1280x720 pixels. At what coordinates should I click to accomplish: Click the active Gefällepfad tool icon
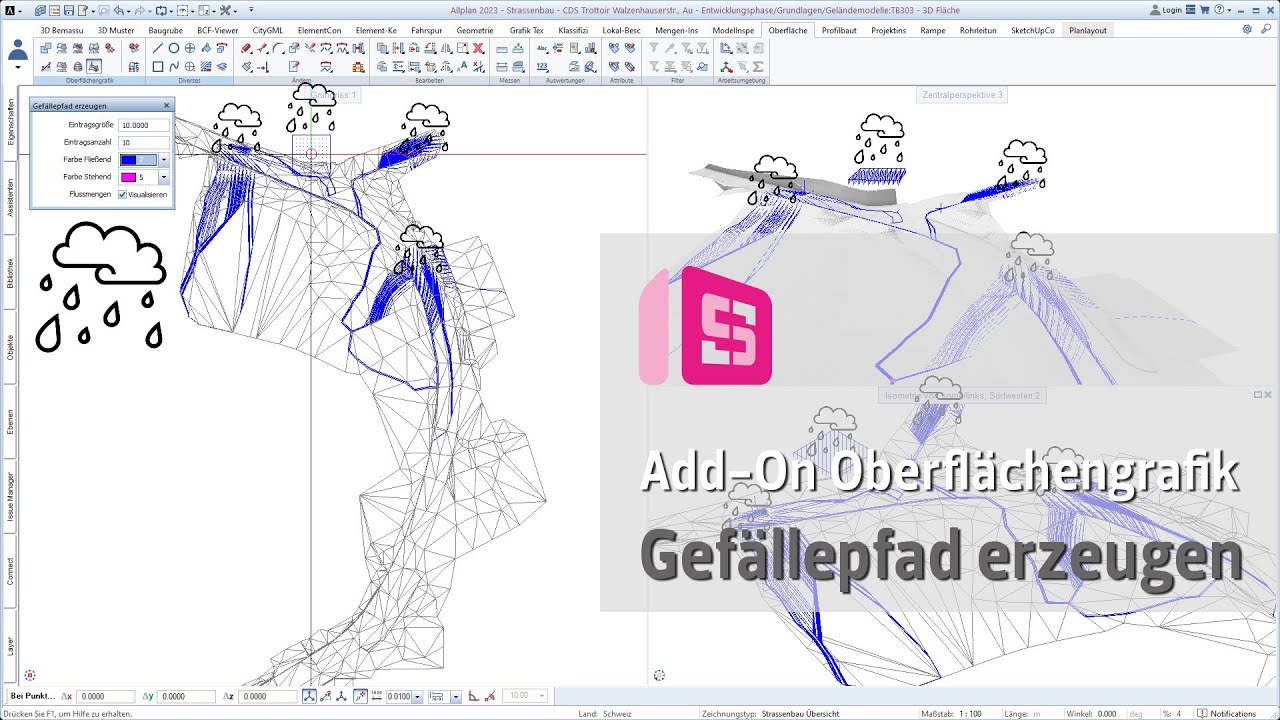[x=93, y=66]
